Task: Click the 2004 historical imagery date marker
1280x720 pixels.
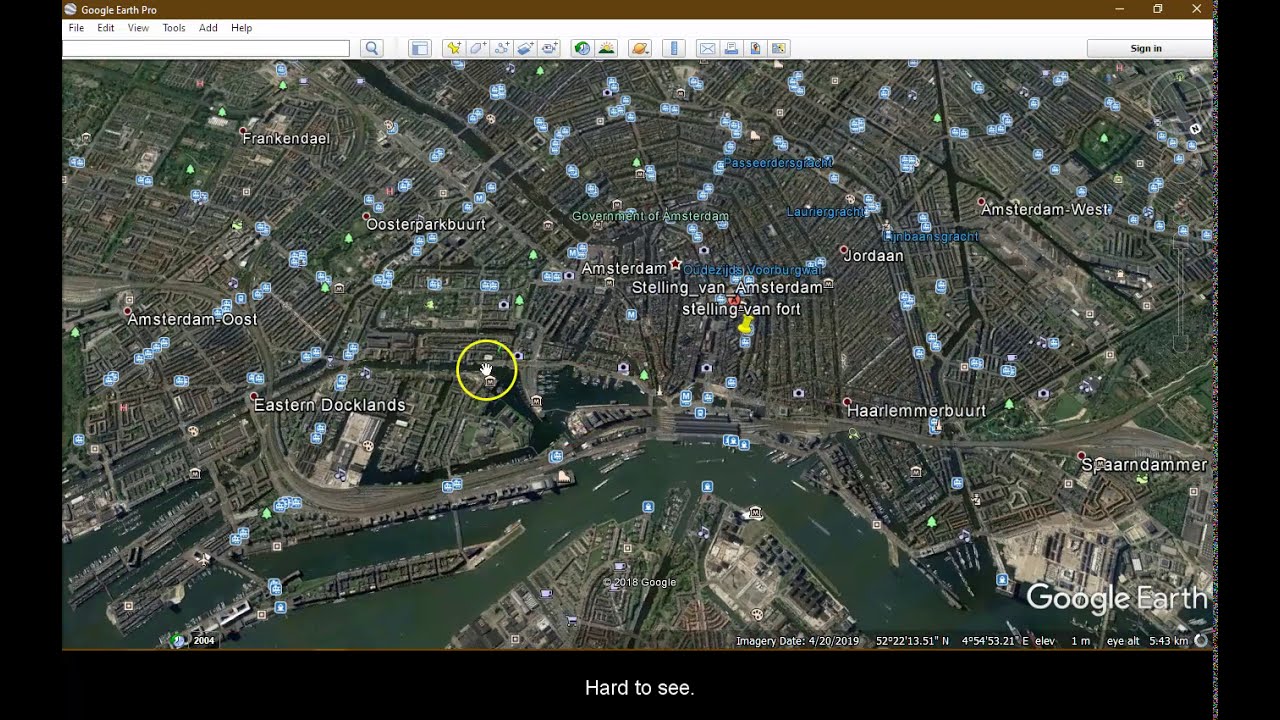Action: [204, 641]
